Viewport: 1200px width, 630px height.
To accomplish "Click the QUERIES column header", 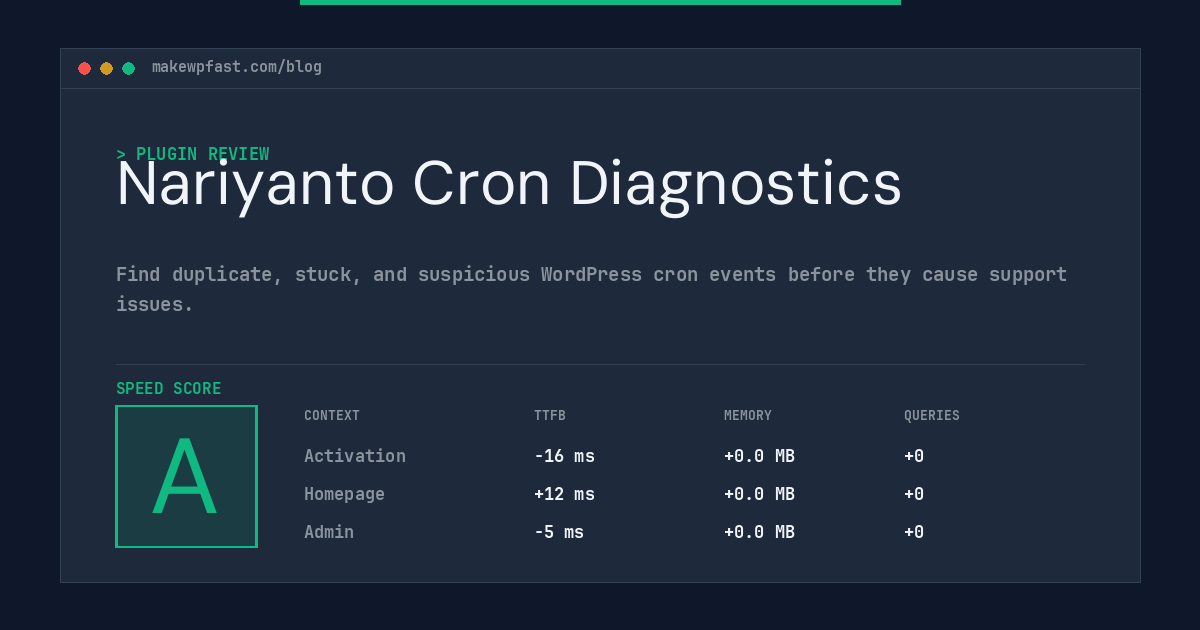I will pyautogui.click(x=932, y=416).
